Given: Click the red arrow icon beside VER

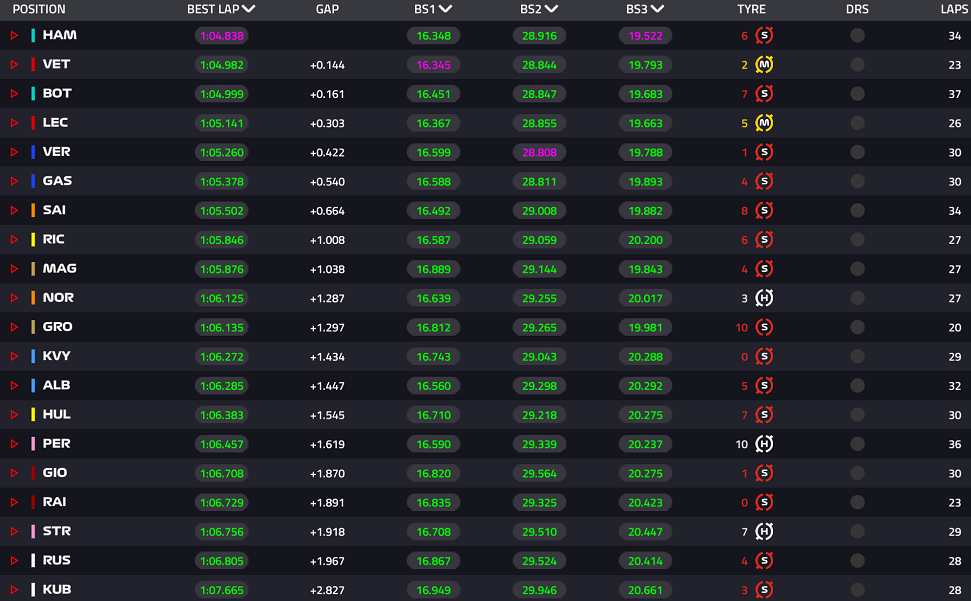Looking at the screenshot, I should click(x=14, y=152).
